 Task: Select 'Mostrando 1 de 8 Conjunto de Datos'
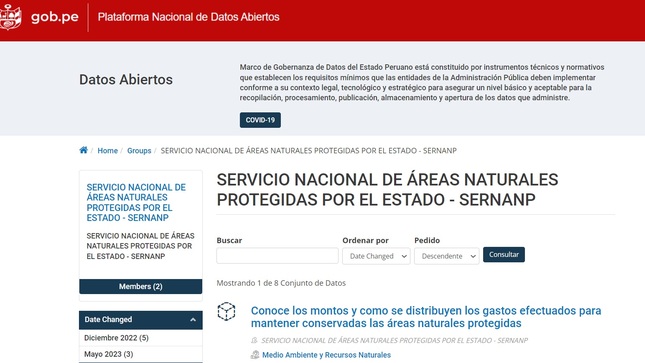coord(281,283)
